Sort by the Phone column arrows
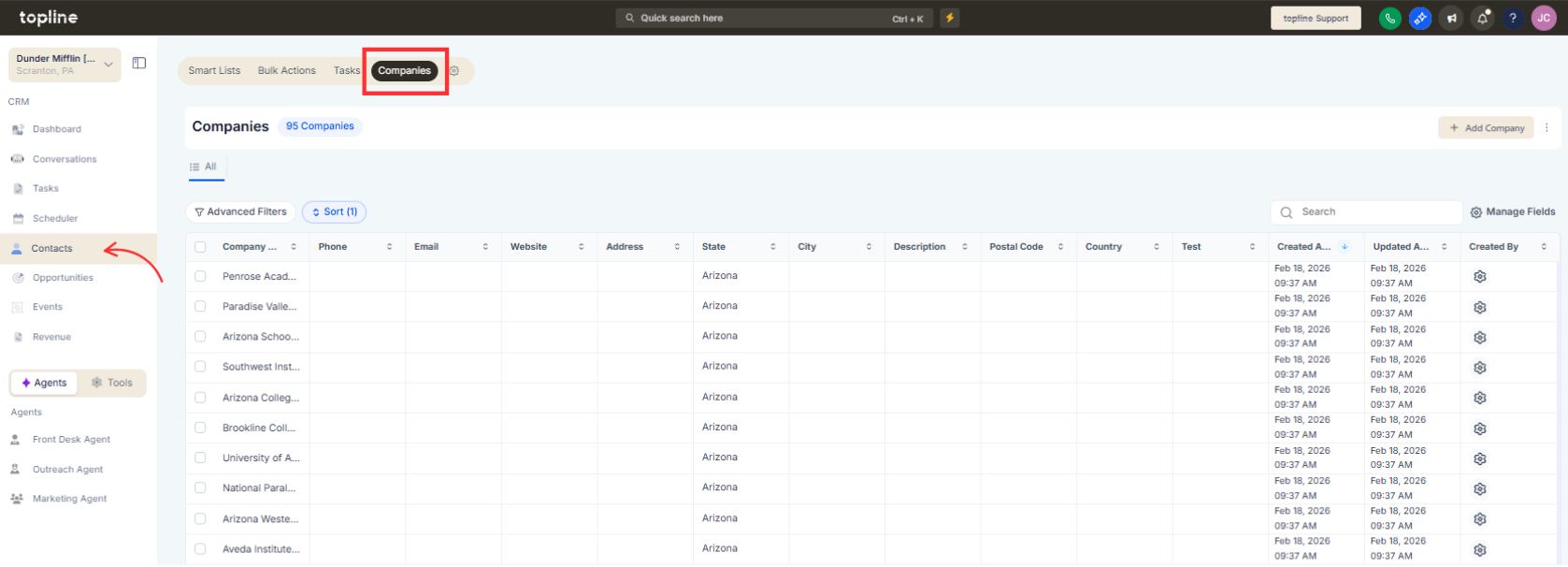Screen dimensions: 1568x567 click(x=390, y=247)
